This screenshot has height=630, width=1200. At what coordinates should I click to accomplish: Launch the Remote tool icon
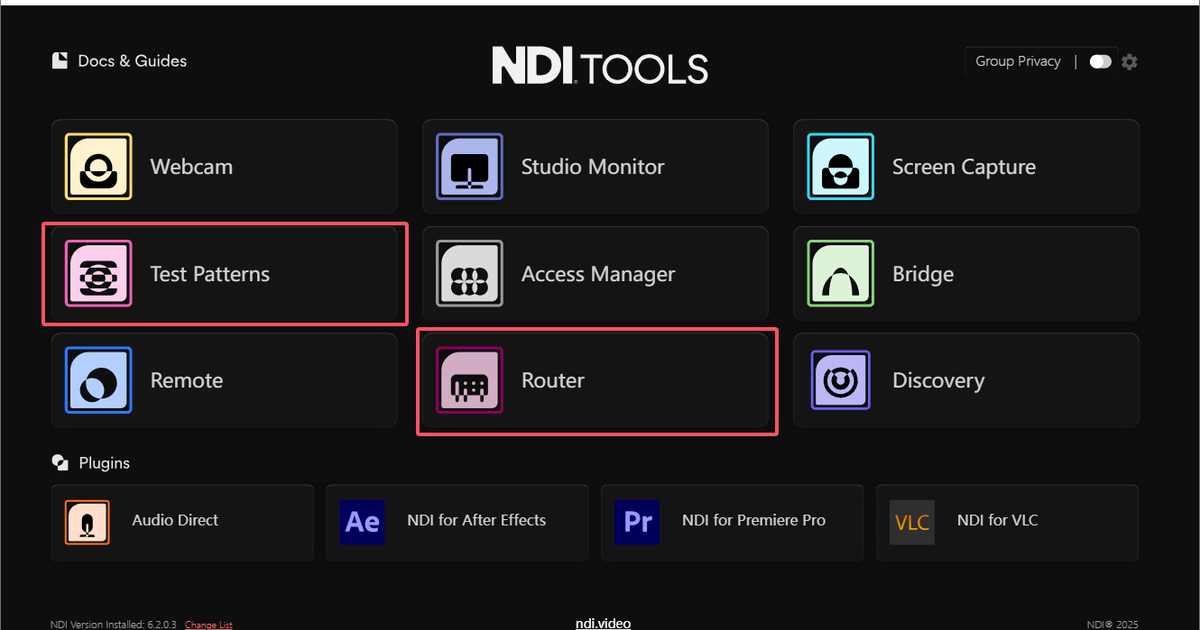click(98, 380)
